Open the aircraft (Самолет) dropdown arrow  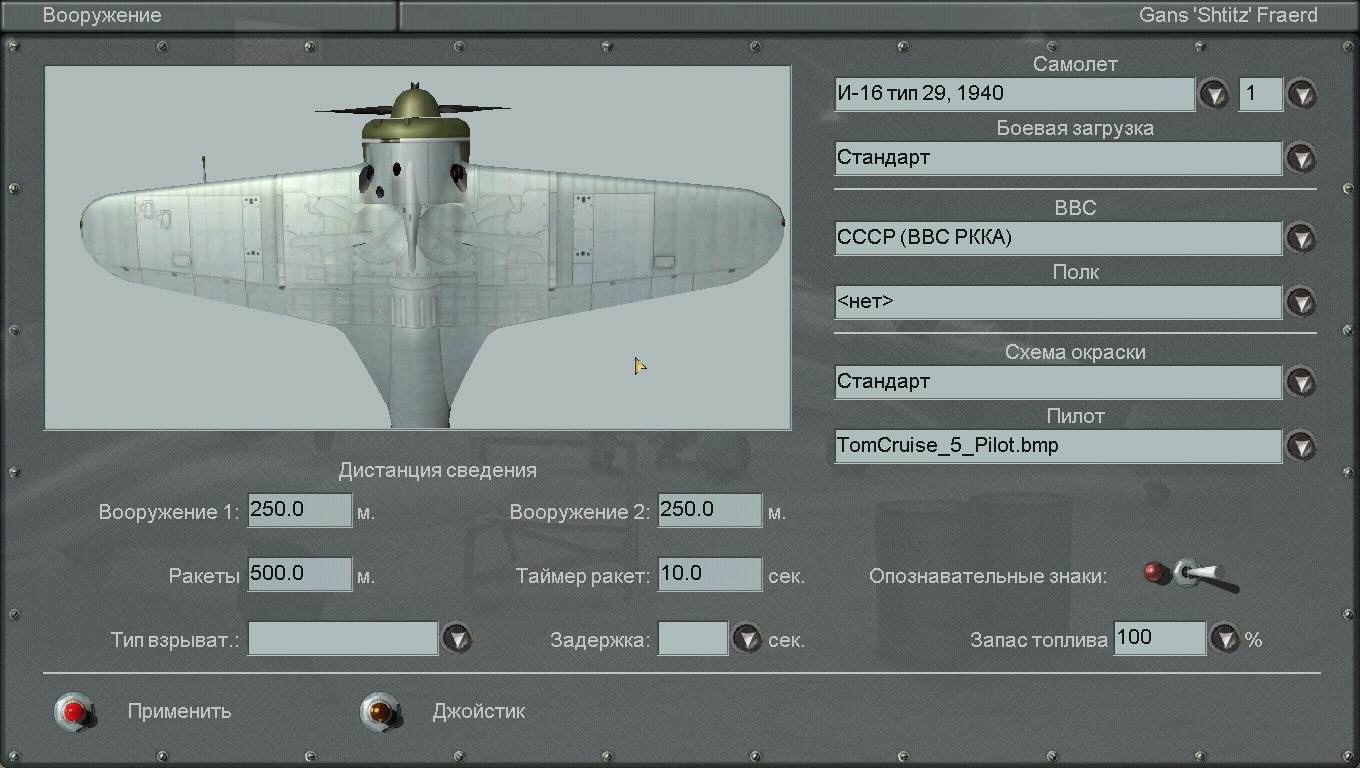pos(1214,94)
